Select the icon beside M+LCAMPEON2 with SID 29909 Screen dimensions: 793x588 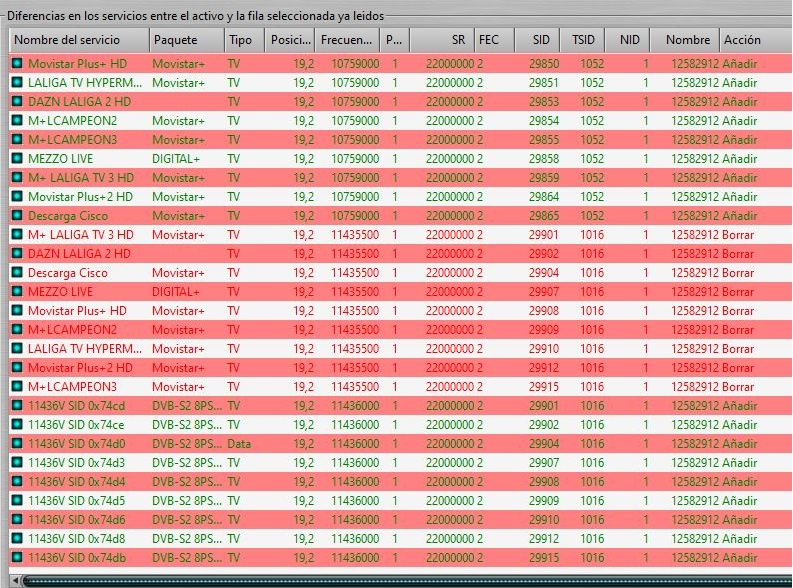(x=17, y=330)
